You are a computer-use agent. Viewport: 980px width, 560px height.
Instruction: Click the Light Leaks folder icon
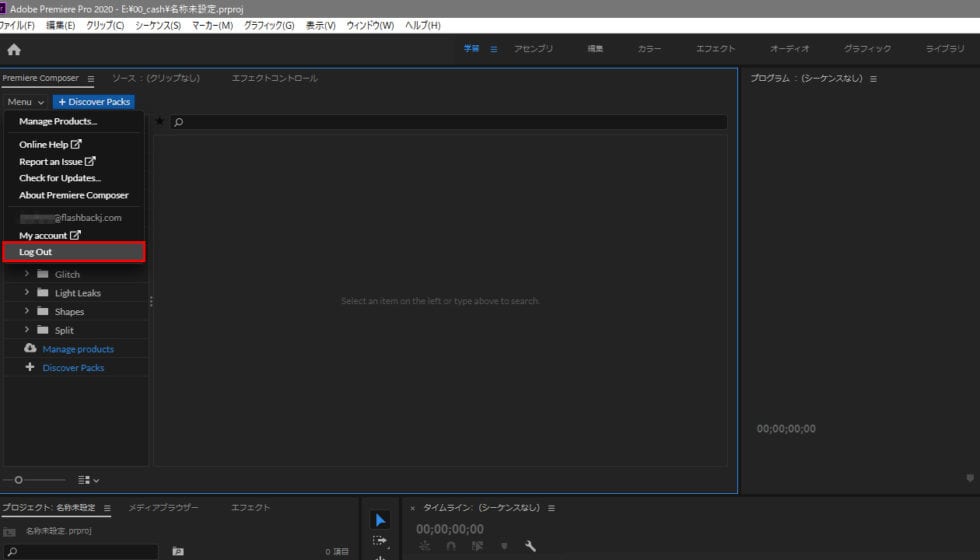point(43,292)
